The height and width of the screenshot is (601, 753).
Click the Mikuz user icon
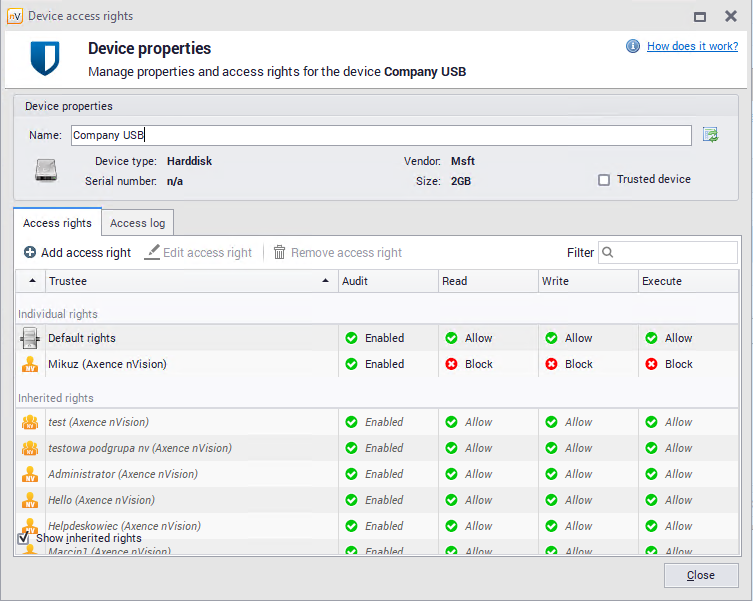click(30, 364)
